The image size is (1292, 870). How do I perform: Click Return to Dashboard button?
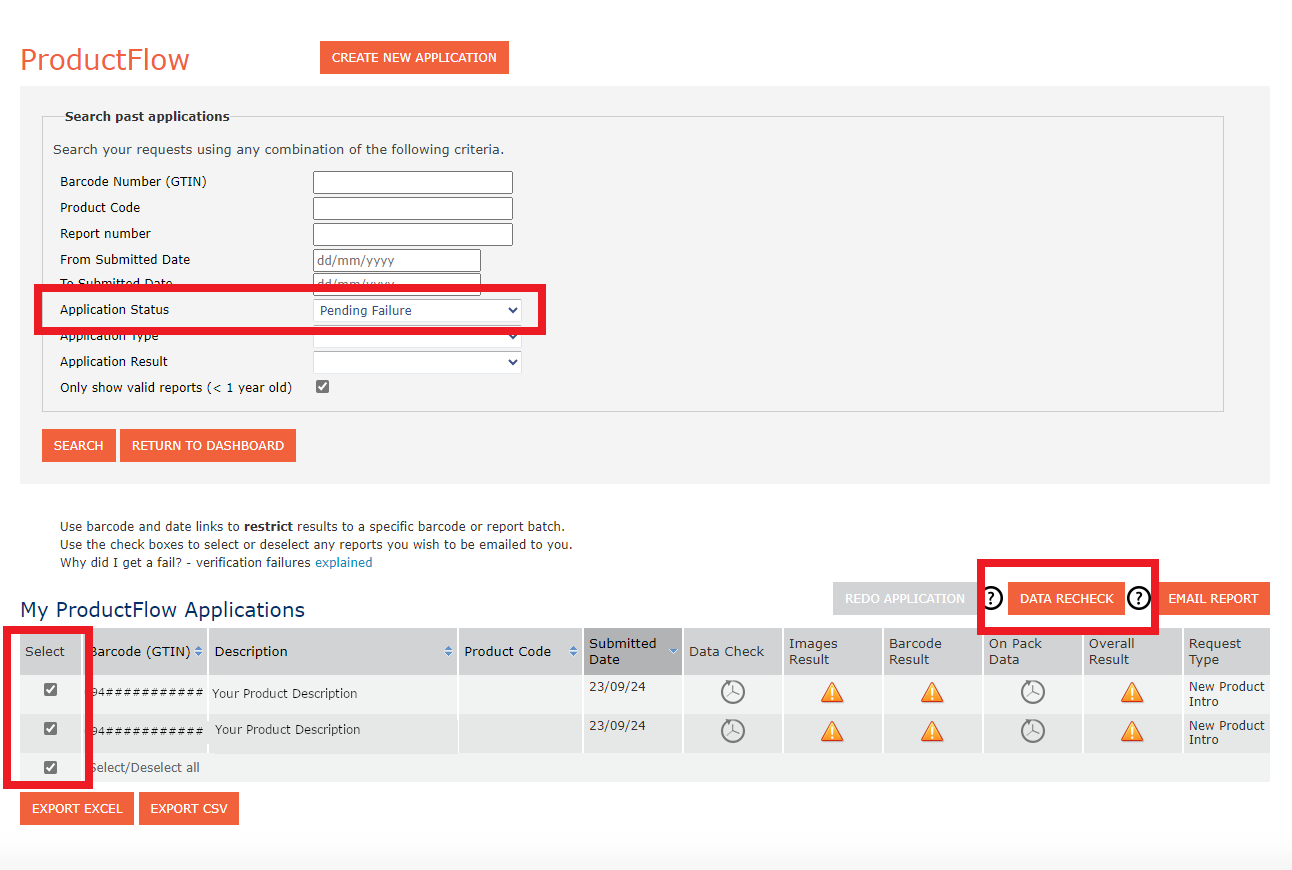pos(208,446)
